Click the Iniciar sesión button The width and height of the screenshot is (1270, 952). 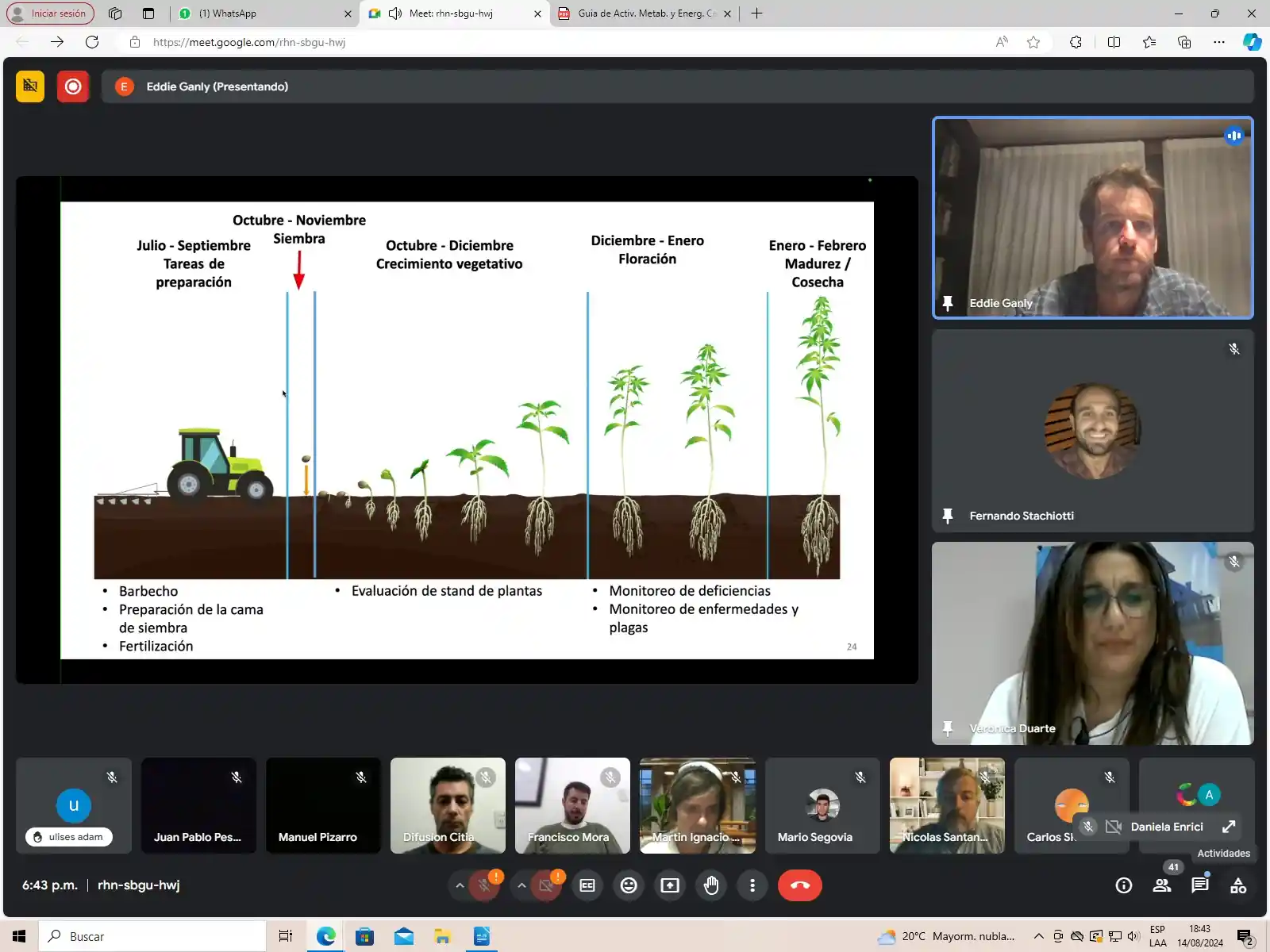click(x=50, y=13)
